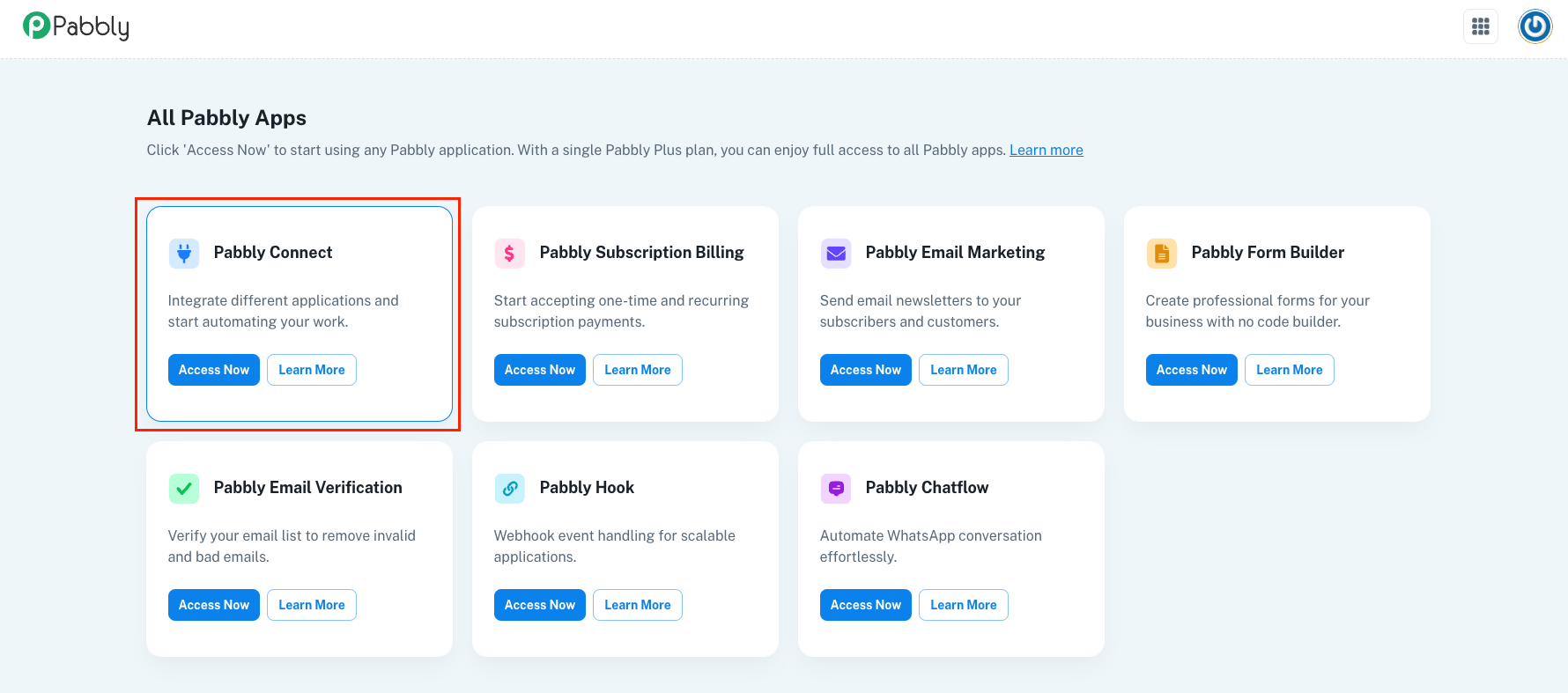Open the user profile avatar
The image size is (1568, 693).
(1535, 26)
